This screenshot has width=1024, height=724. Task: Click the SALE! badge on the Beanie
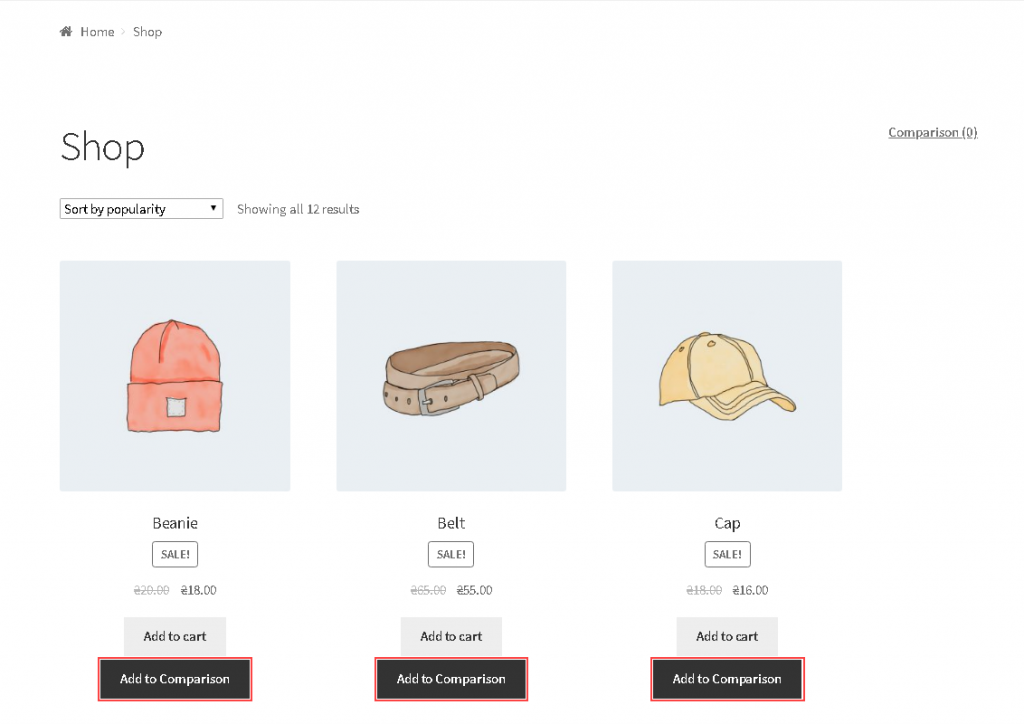174,554
